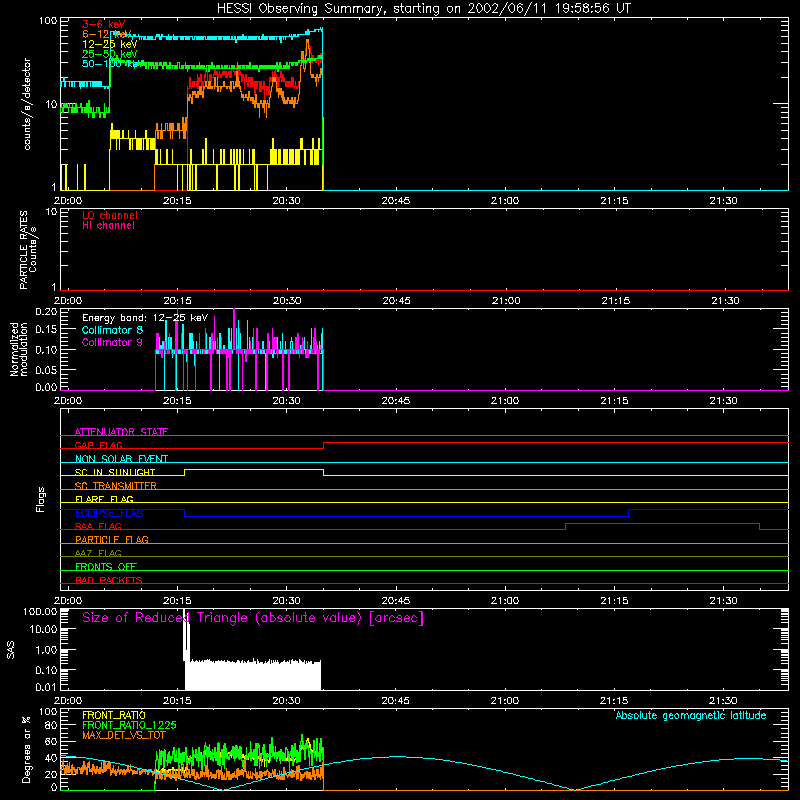800x800 pixels.
Task: Click the HI channel legend label
Action: coord(108,226)
